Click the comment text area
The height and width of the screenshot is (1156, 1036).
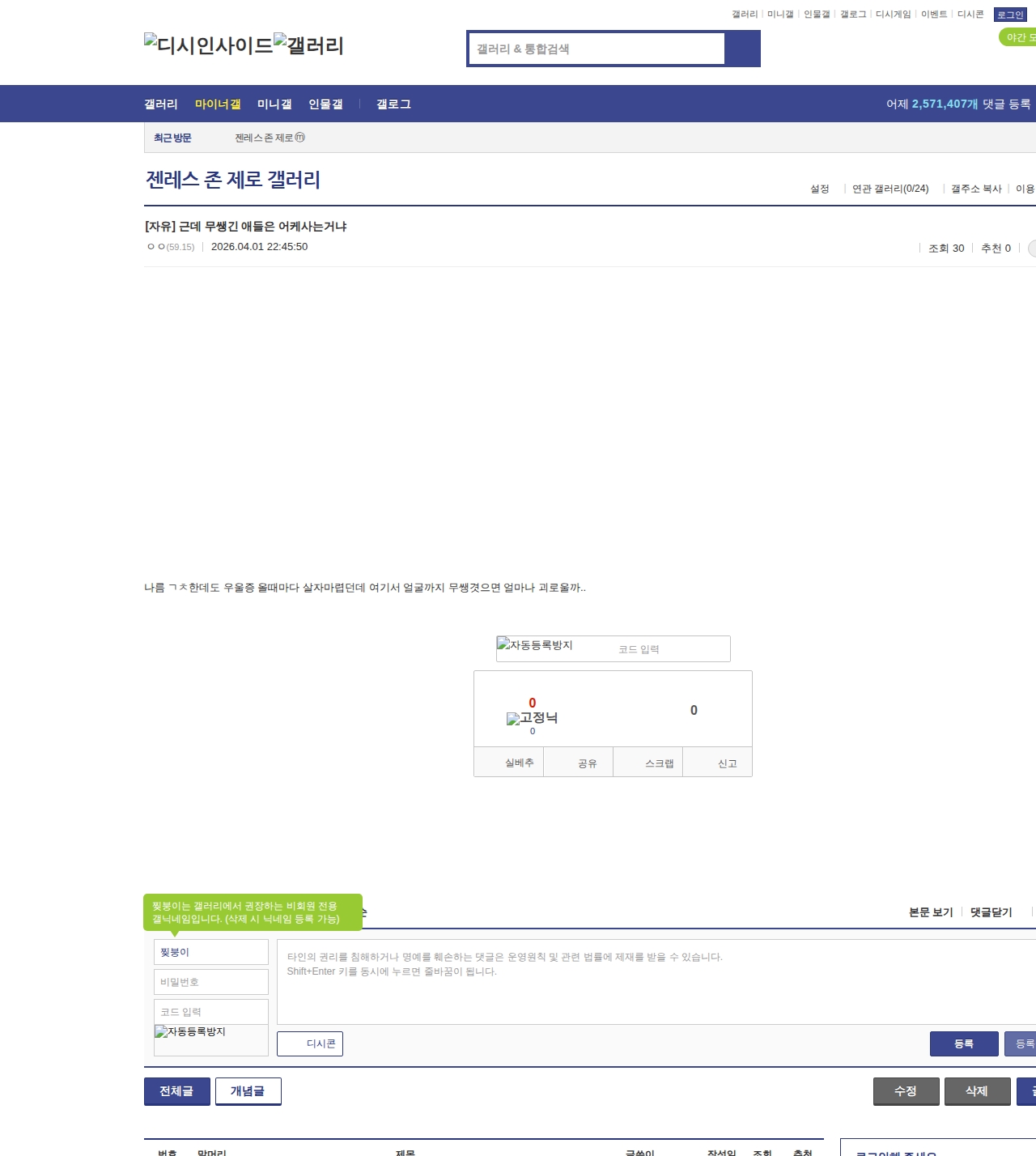pos(656,982)
